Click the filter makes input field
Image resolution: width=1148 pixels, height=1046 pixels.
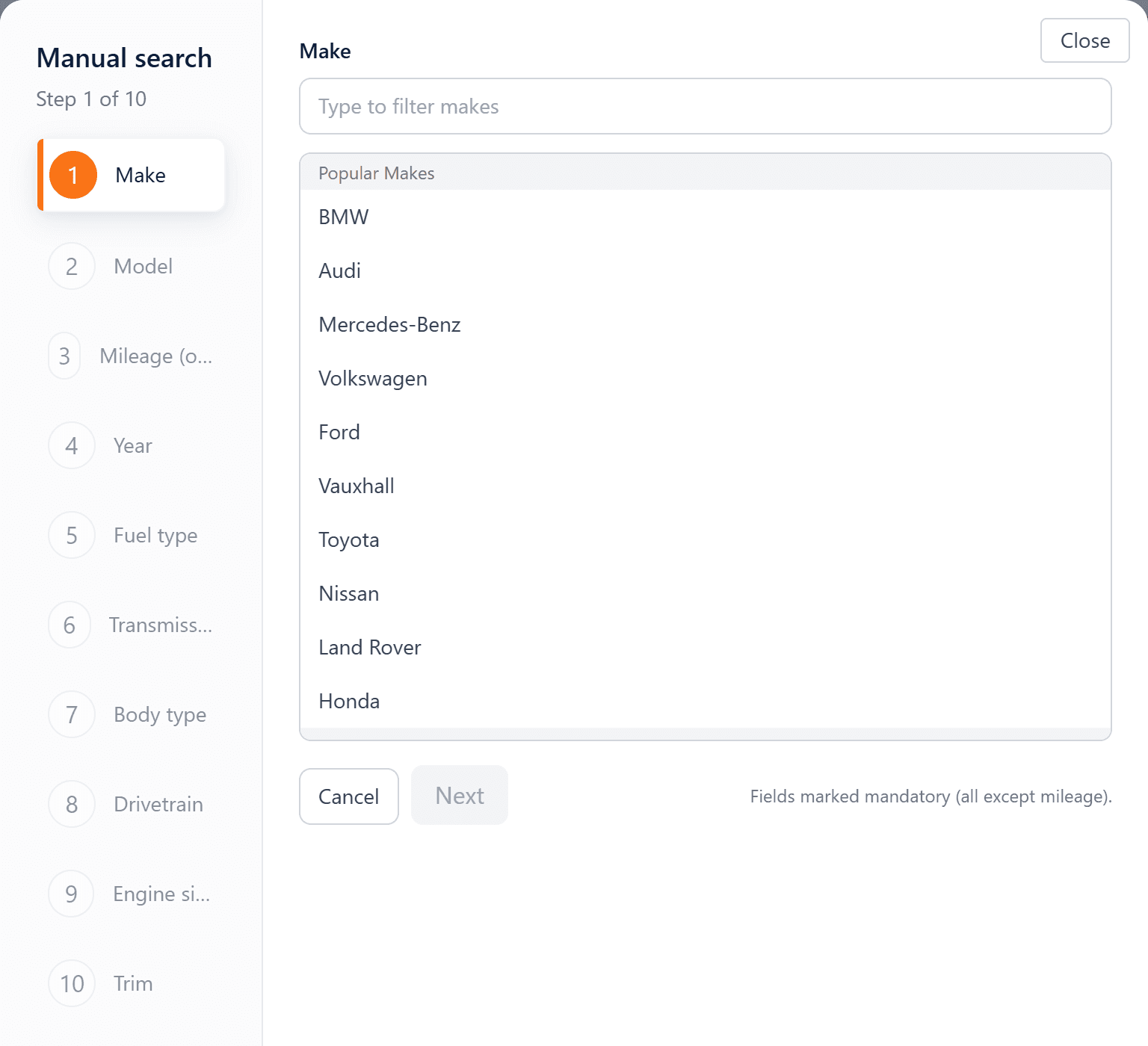click(705, 106)
